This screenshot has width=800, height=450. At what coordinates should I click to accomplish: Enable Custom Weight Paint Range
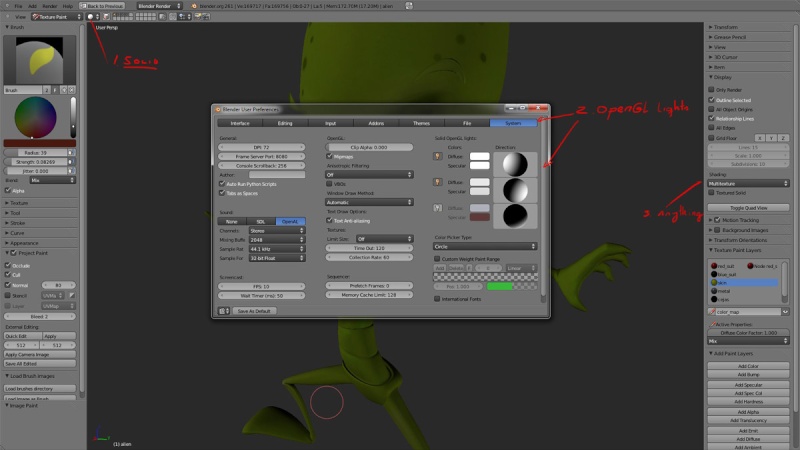(437, 259)
